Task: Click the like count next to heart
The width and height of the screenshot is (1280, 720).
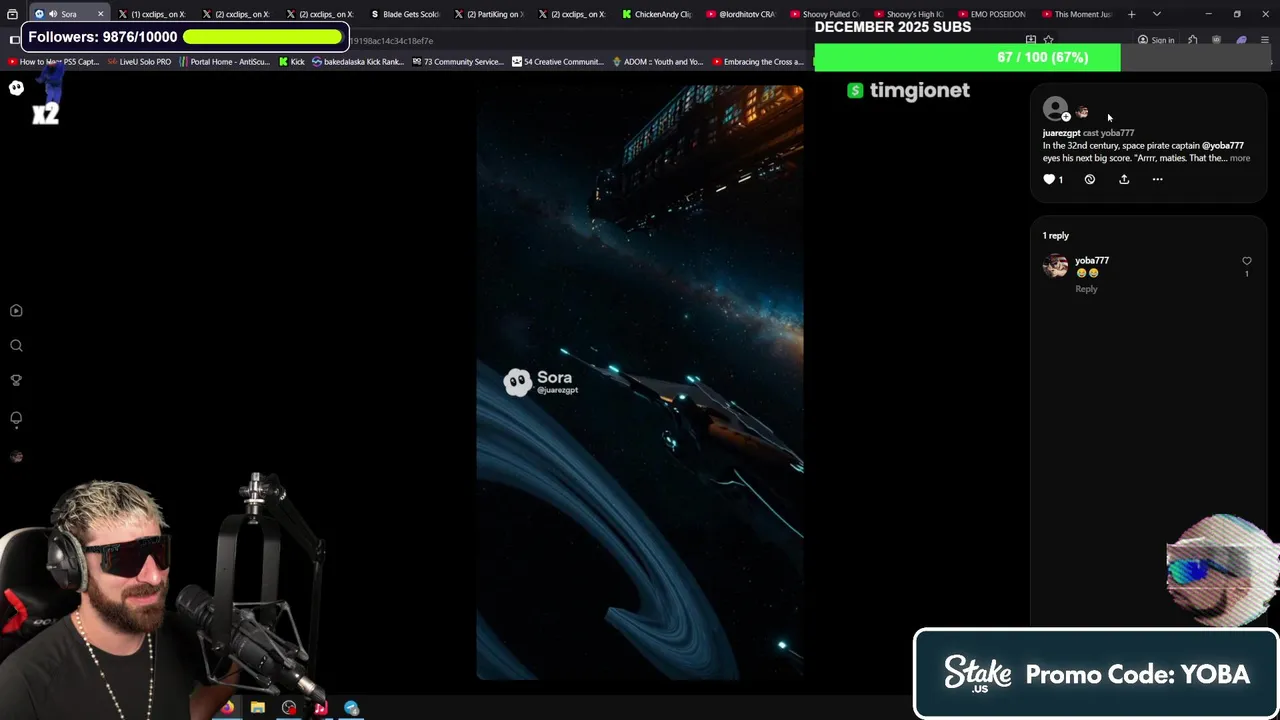Action: (x=1061, y=180)
